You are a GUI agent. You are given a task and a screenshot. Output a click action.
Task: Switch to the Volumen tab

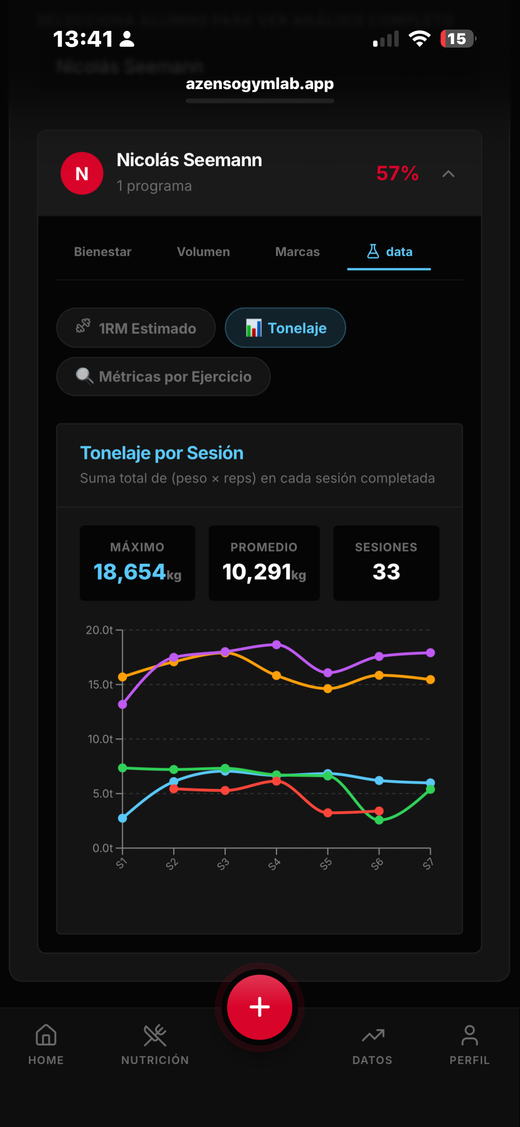(204, 252)
